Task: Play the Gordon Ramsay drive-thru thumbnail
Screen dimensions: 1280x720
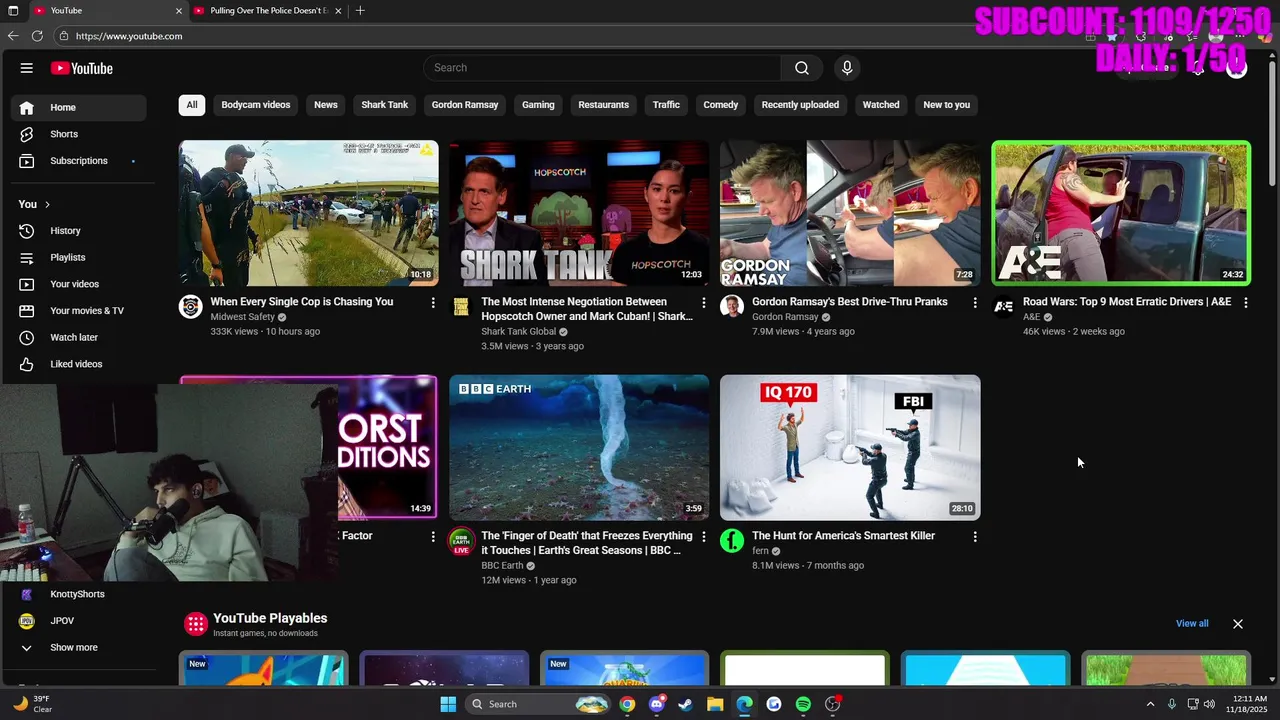Action: coord(850,213)
